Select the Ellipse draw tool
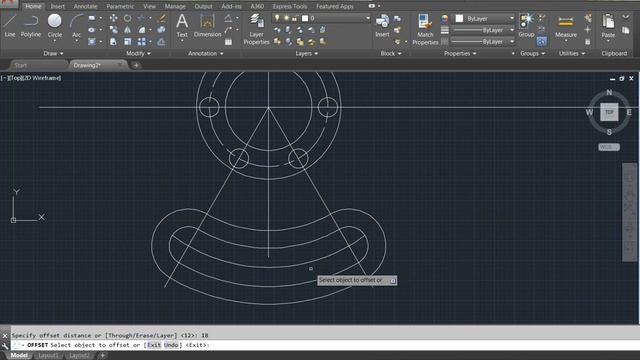 coord(92,30)
